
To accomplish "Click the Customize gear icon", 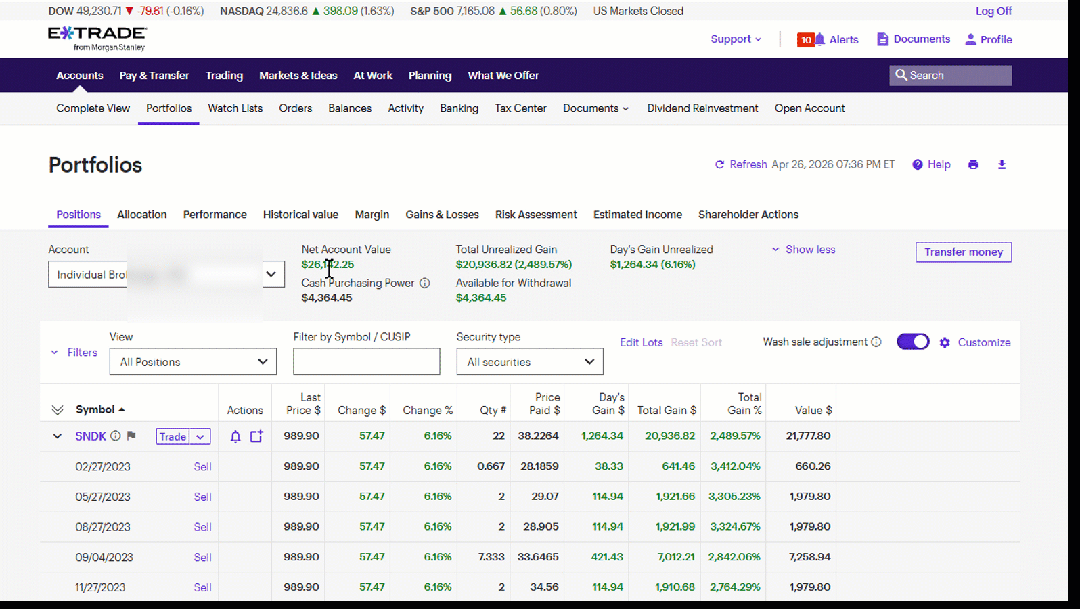I will coord(945,342).
